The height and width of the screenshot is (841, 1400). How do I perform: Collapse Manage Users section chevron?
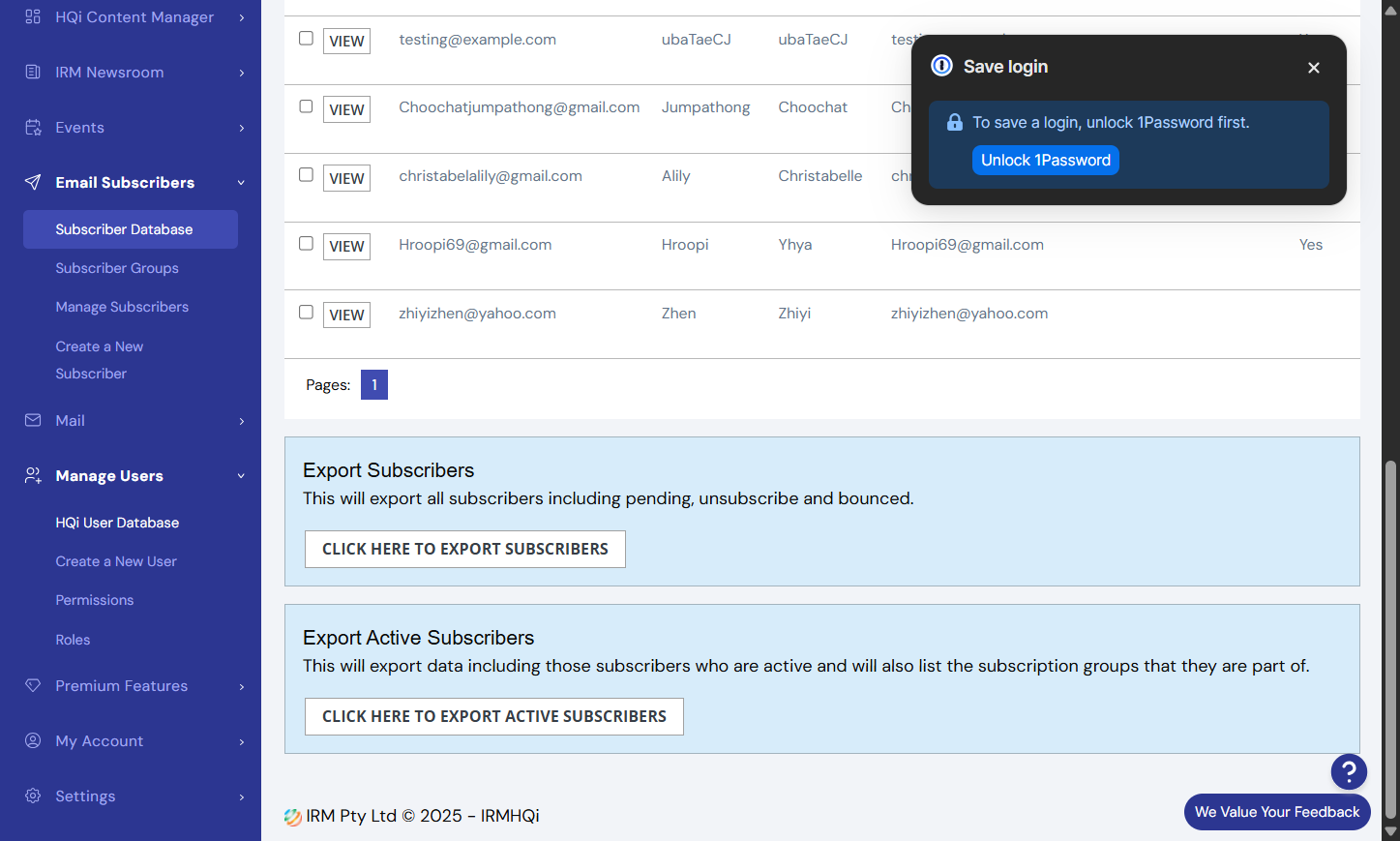(242, 476)
